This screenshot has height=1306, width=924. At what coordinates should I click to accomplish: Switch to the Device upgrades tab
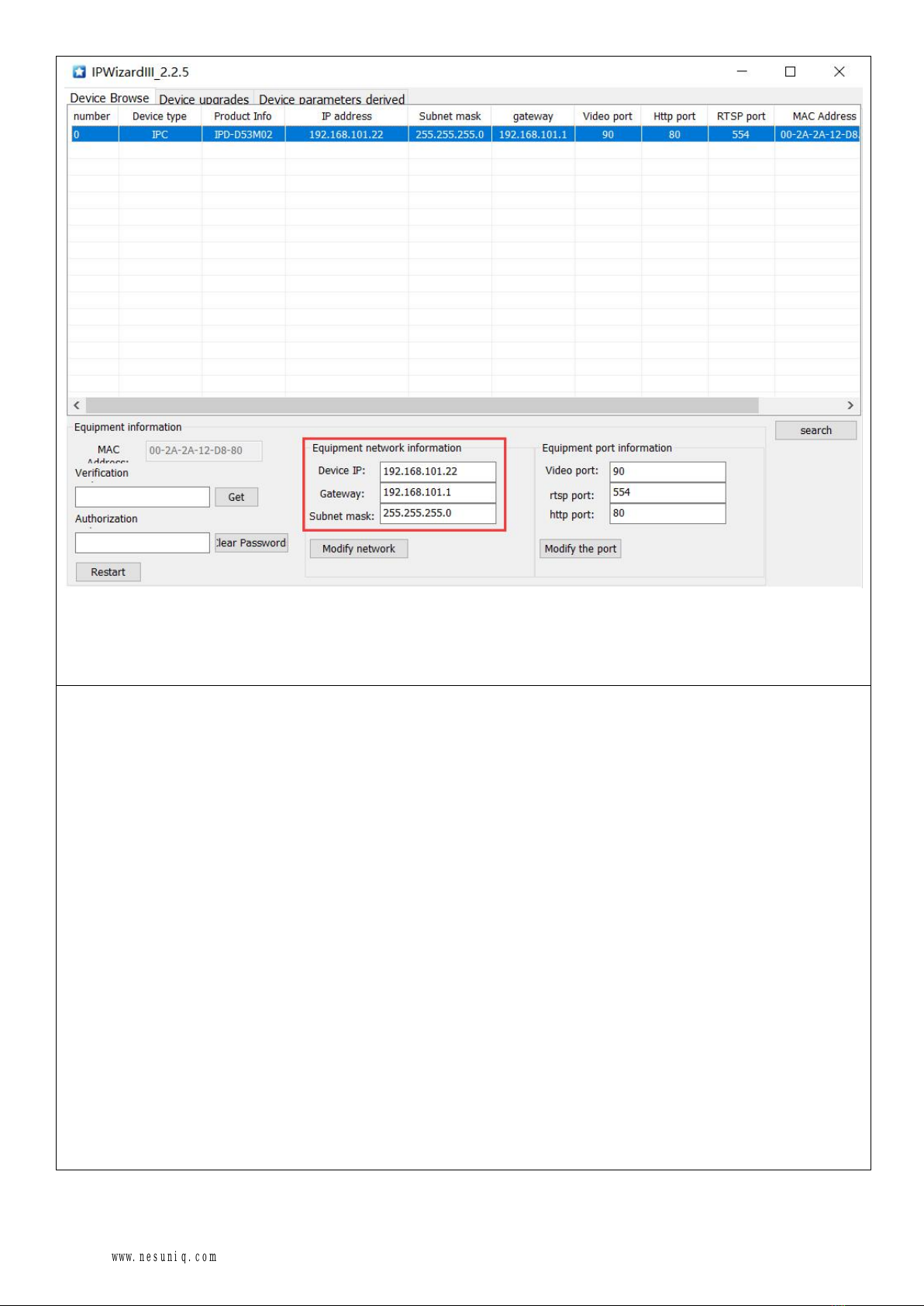pos(204,99)
